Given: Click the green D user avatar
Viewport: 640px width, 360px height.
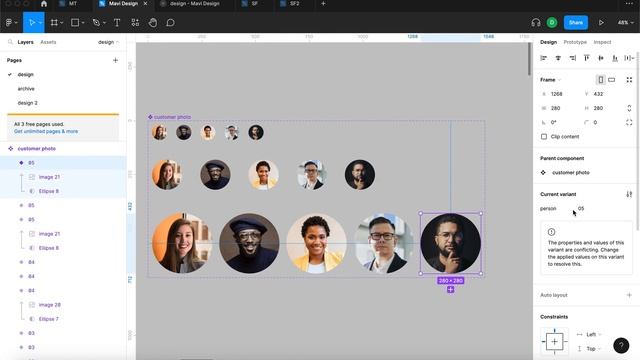Looking at the screenshot, I should point(552,22).
